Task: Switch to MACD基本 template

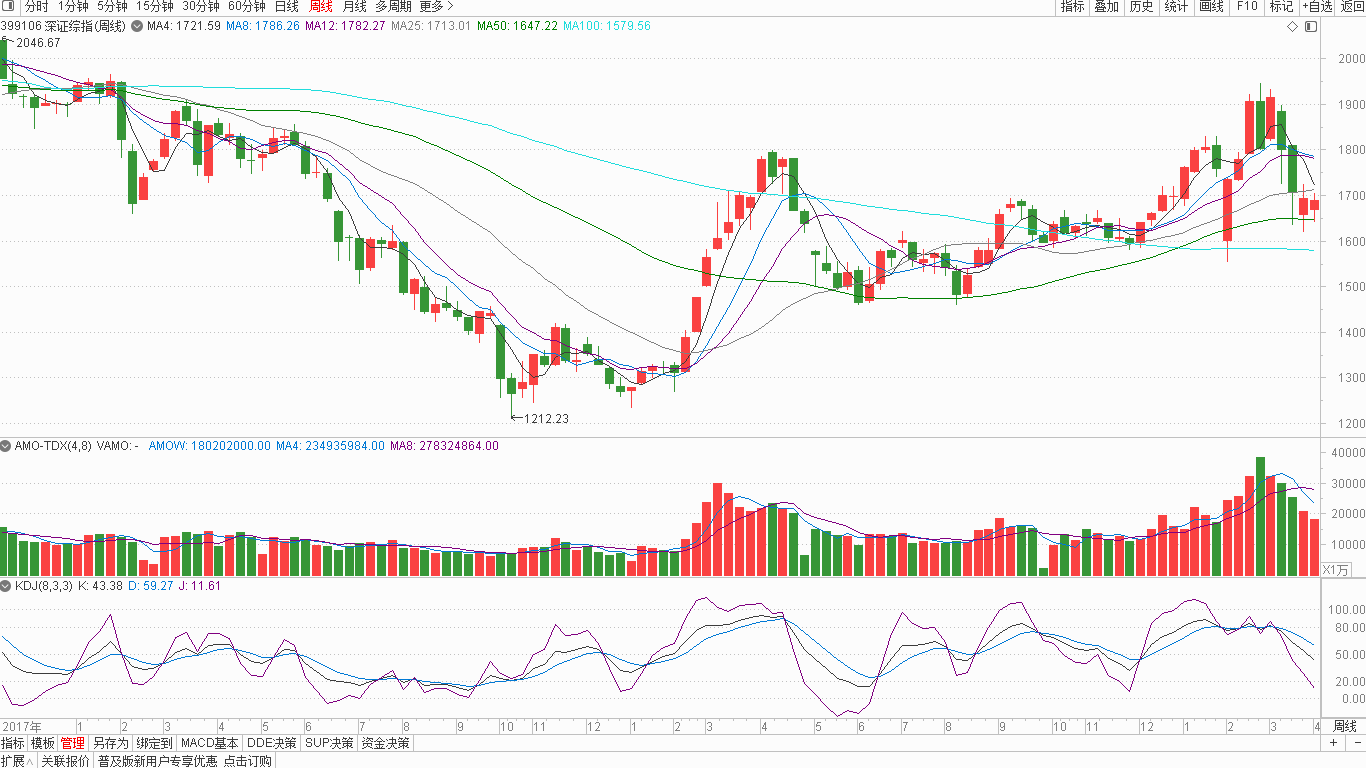Action: pos(210,743)
